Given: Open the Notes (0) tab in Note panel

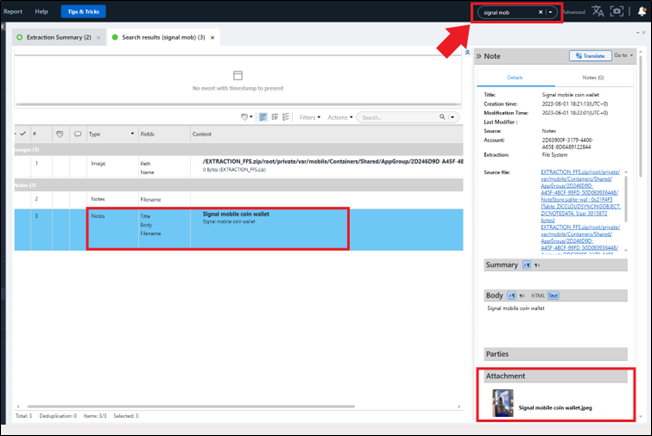Looking at the screenshot, I should click(591, 76).
